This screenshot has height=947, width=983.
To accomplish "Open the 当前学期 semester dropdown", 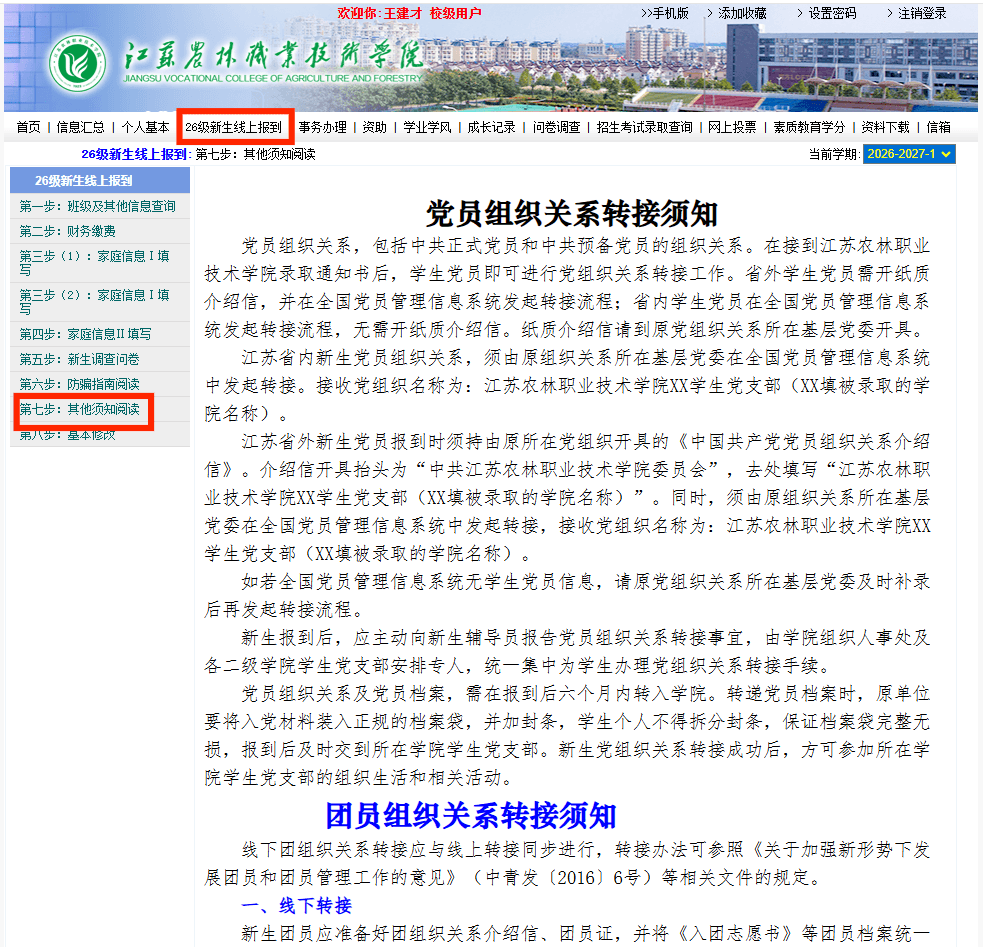I will click(x=909, y=154).
